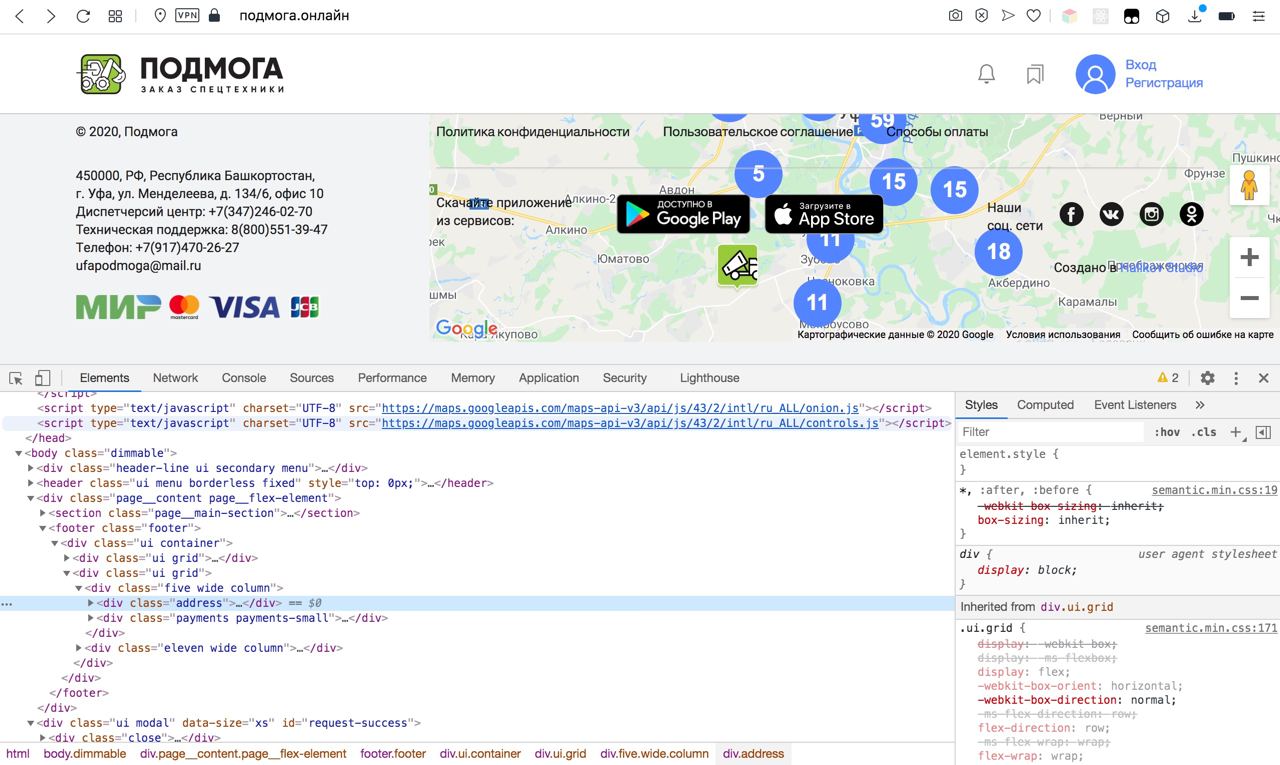This screenshot has width=1280, height=765.
Task: Select the map cluster marked 18
Action: pos(998,251)
